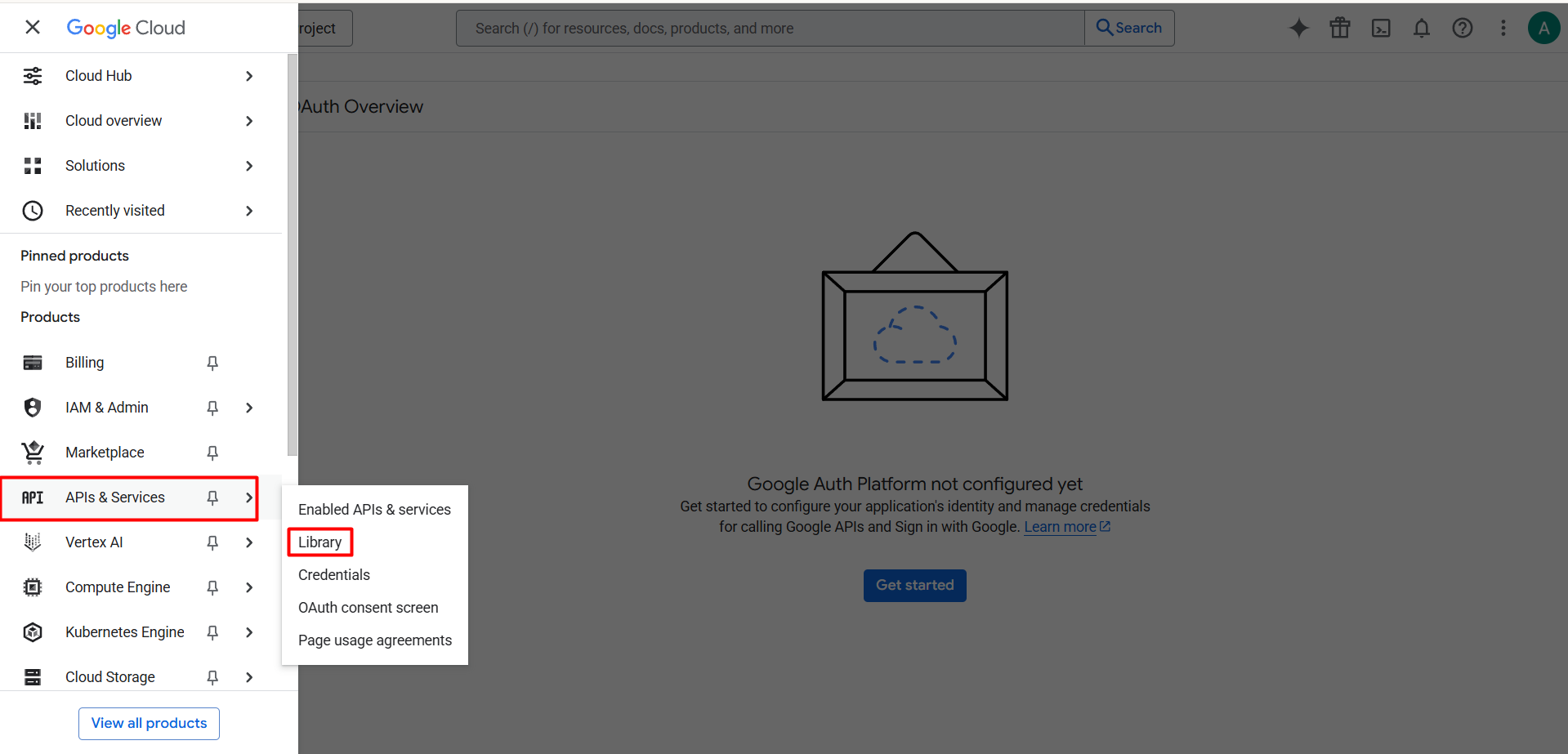Pin the Vertex AI product
The image size is (1568, 754).
(x=212, y=542)
